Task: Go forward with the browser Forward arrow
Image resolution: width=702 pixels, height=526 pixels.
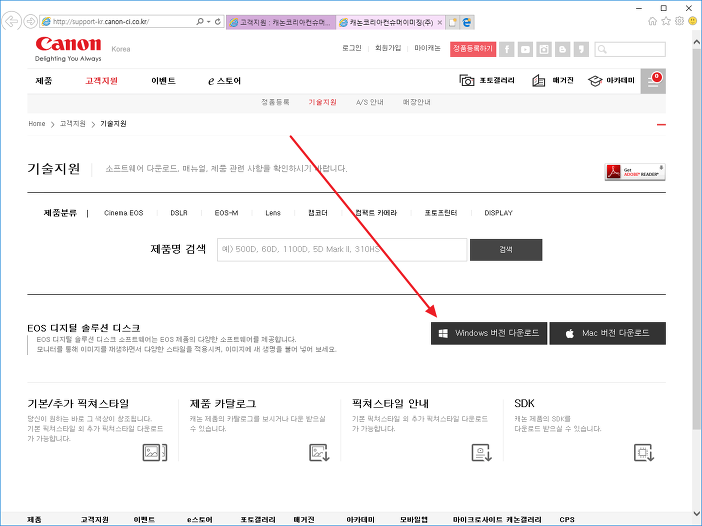Action: pos(30,21)
